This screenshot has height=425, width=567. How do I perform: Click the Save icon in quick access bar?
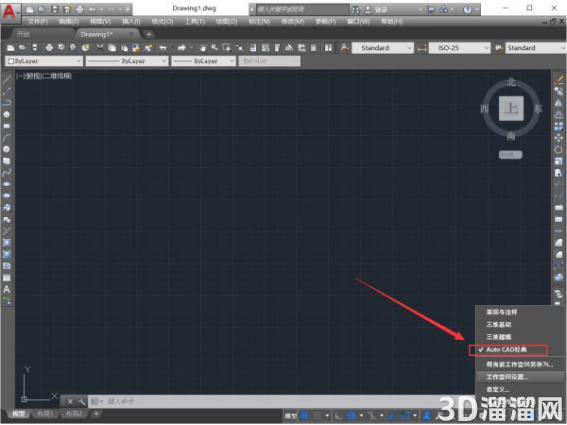[x=55, y=9]
